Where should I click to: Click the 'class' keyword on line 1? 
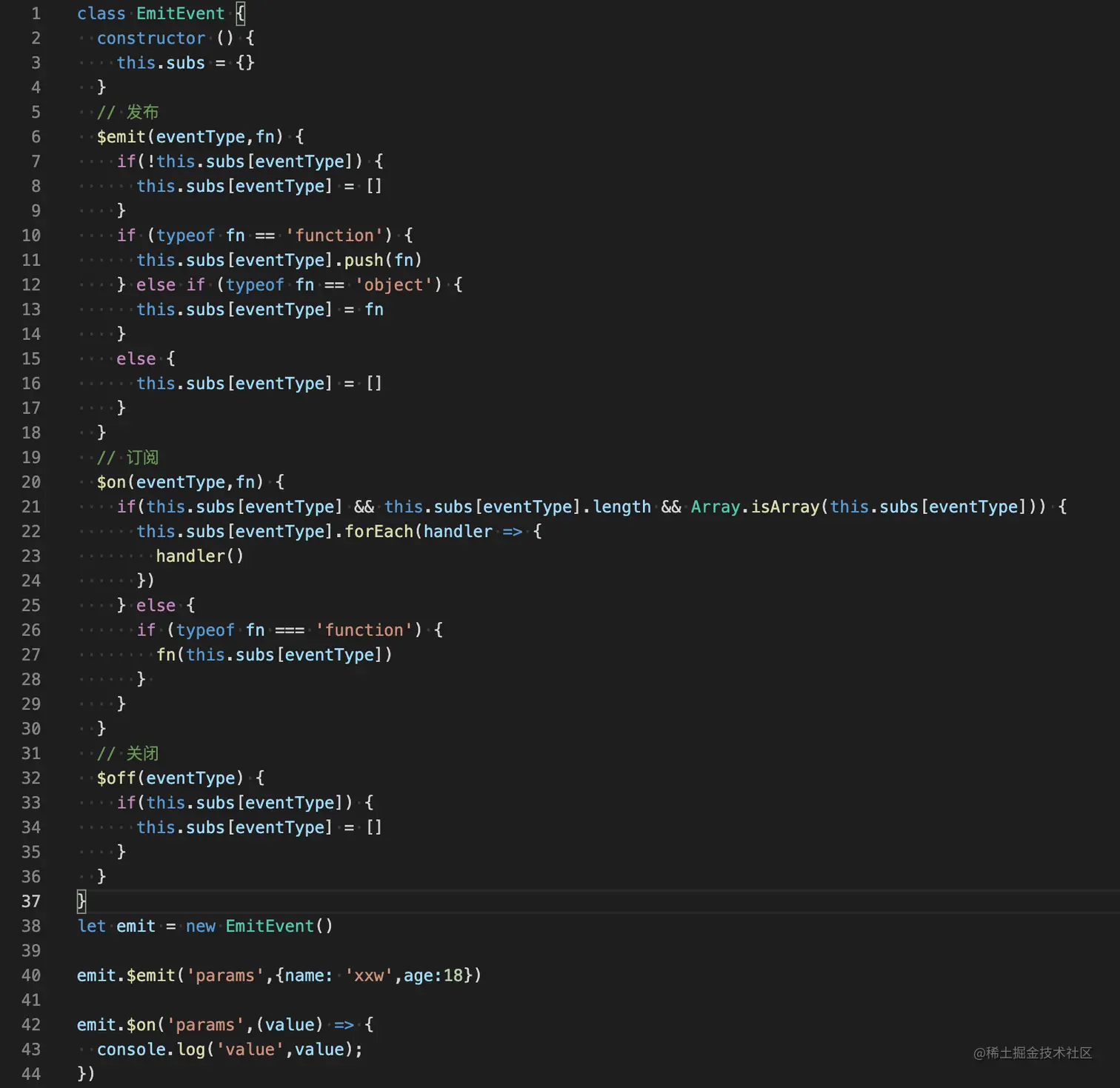tap(101, 13)
